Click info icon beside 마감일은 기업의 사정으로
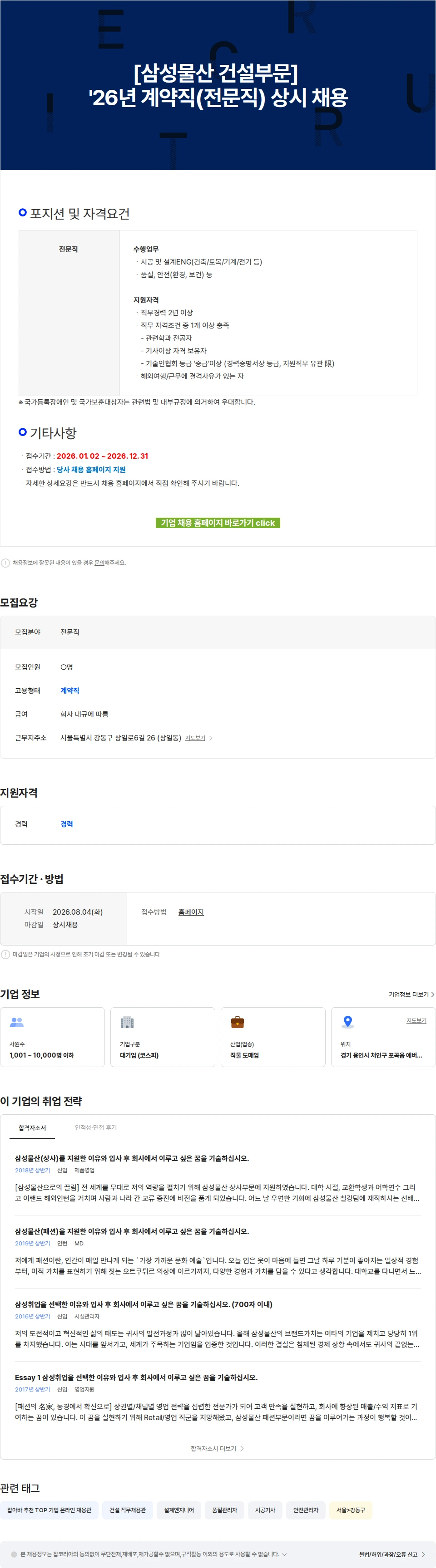 [5, 954]
